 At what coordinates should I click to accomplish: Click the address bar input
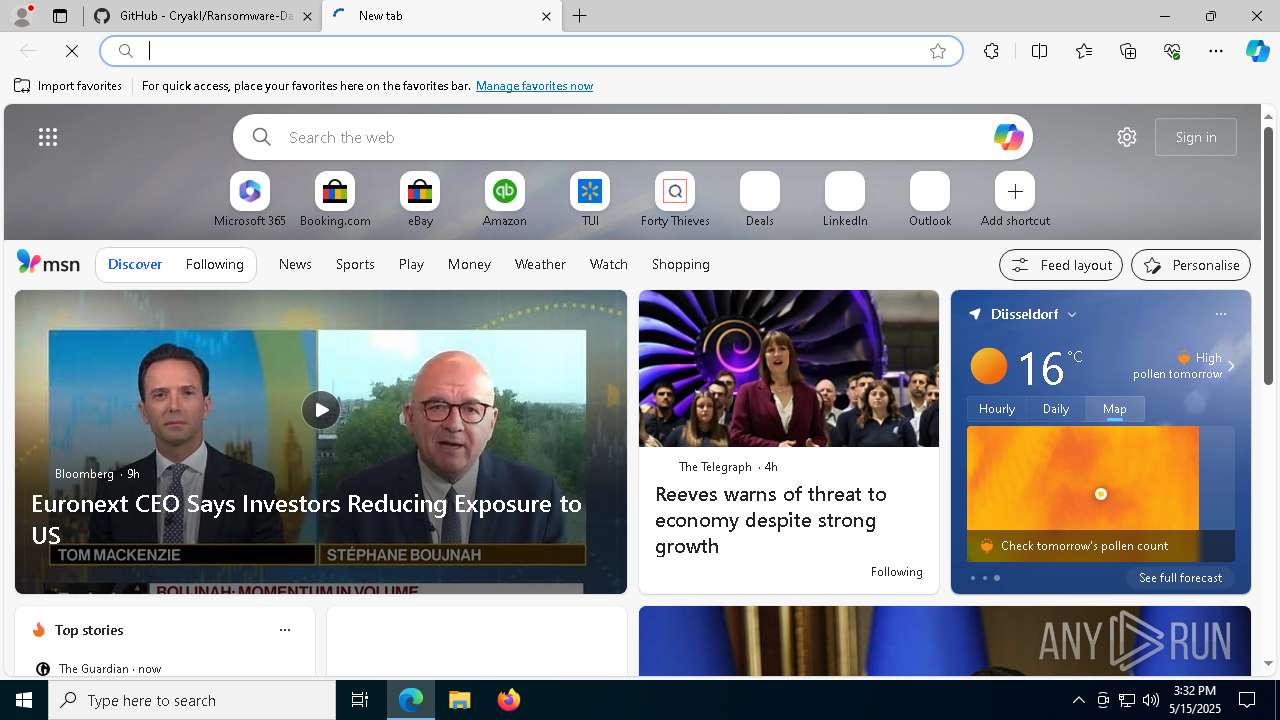530,51
